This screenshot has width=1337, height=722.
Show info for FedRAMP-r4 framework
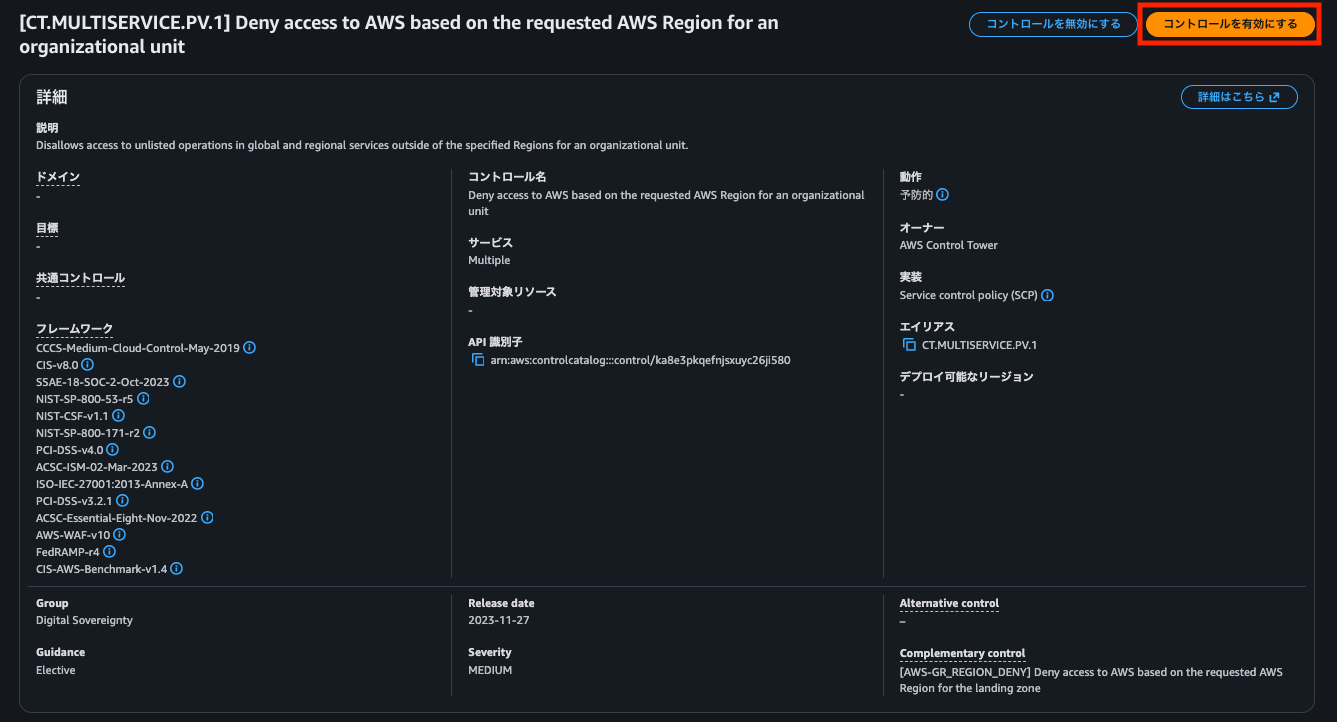pos(109,552)
